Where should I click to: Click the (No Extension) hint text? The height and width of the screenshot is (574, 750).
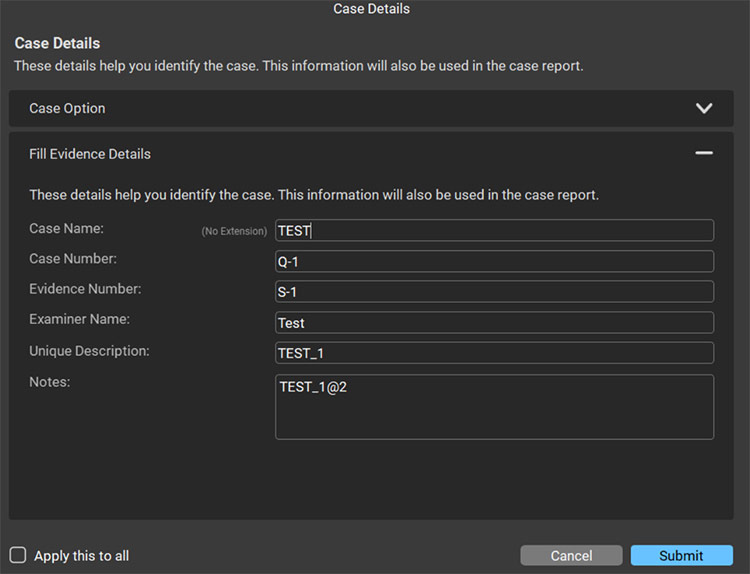tap(234, 231)
